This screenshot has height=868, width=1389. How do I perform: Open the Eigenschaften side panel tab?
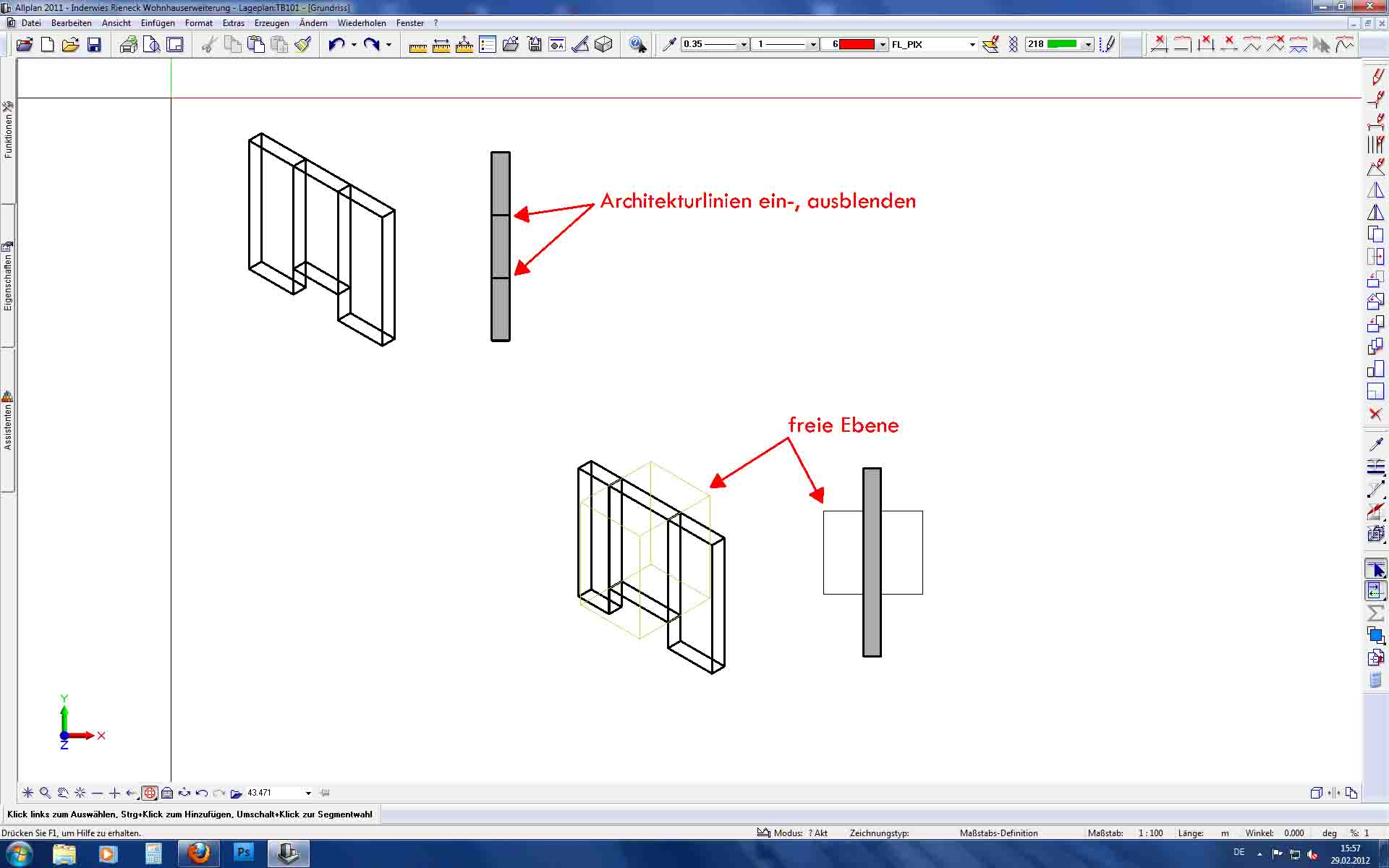click(x=8, y=276)
